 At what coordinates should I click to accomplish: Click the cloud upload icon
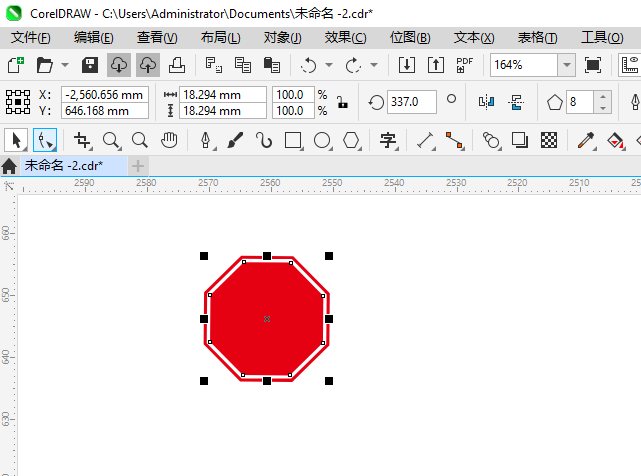point(148,65)
